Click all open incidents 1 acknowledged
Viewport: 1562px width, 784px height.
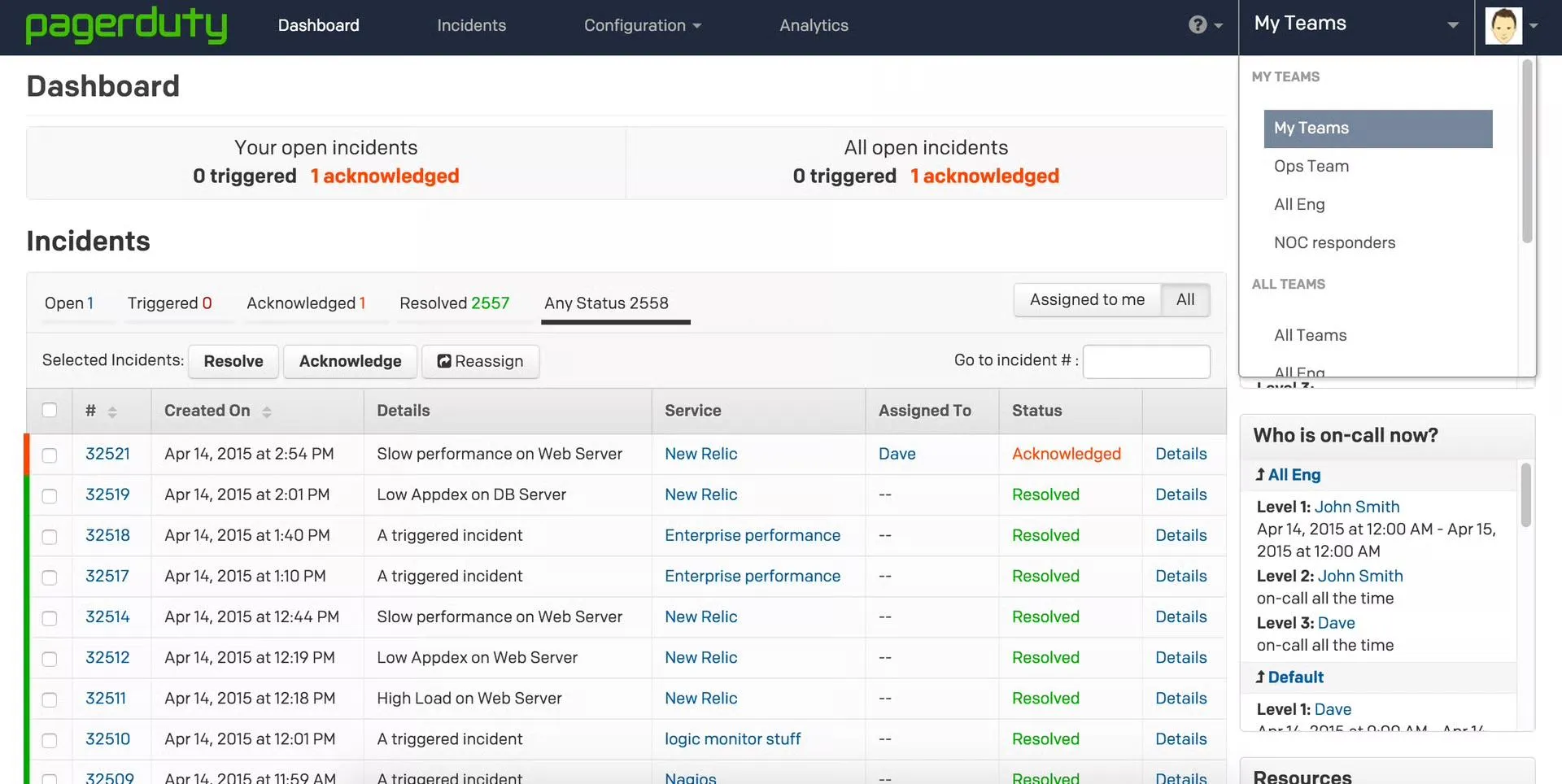[984, 176]
